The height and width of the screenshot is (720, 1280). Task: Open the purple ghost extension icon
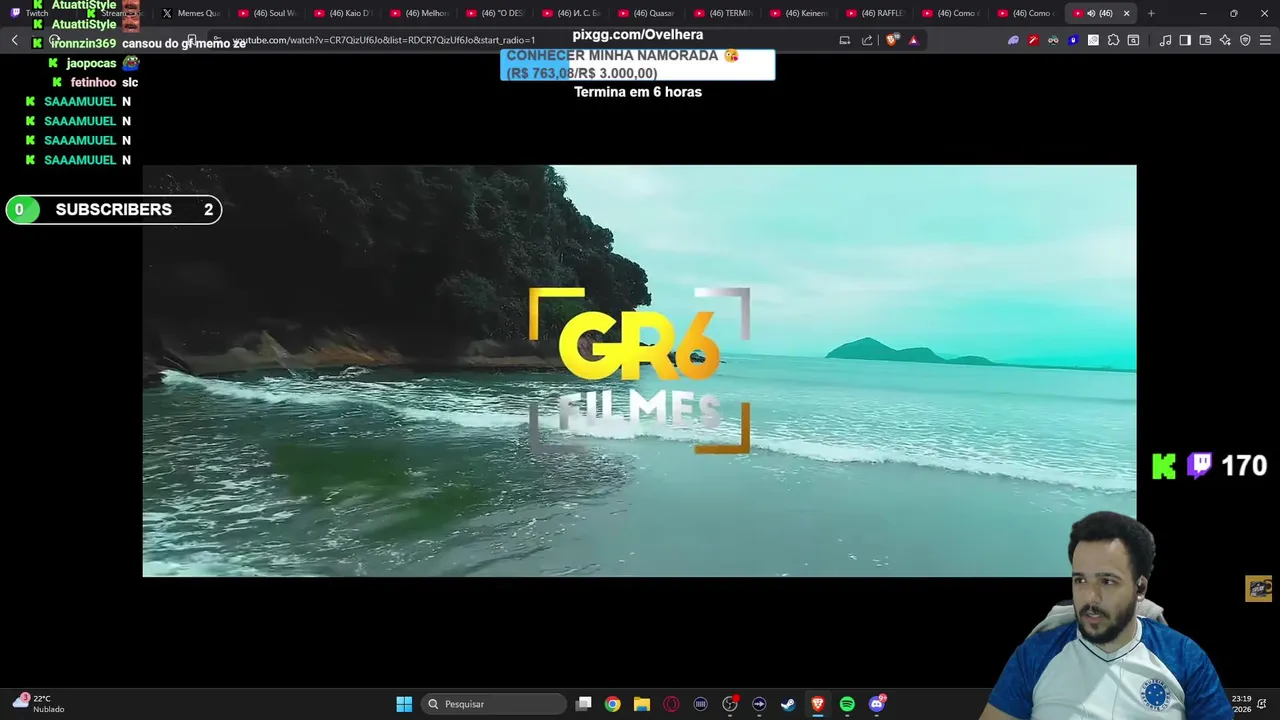point(1013,40)
